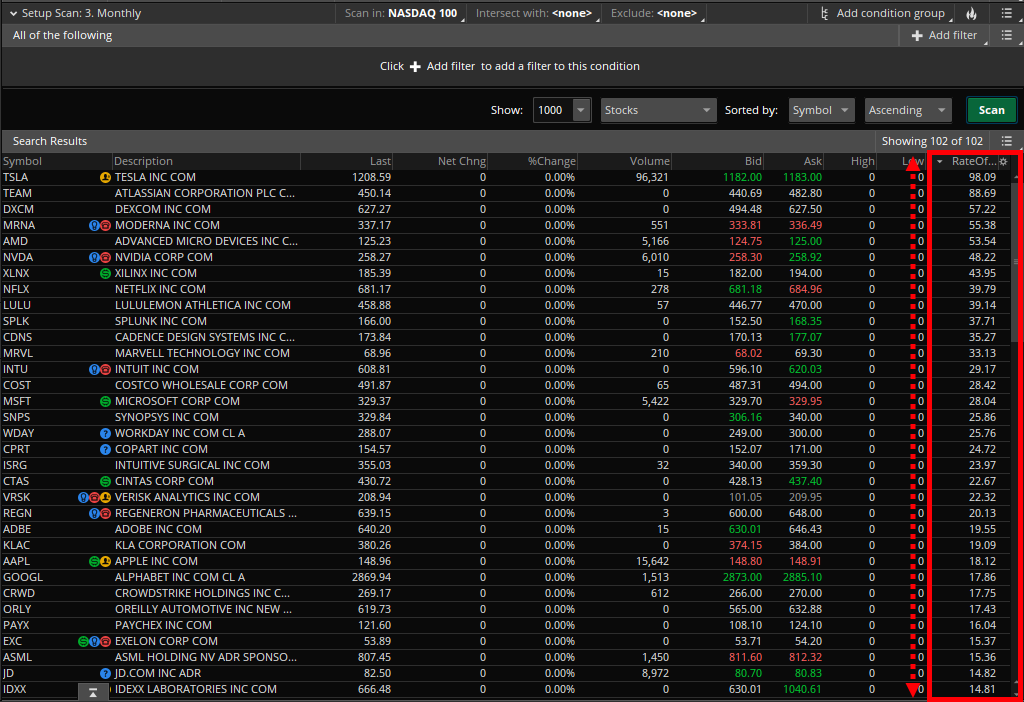Click the green dollar icon next to XLNX
1024x702 pixels.
(105, 273)
